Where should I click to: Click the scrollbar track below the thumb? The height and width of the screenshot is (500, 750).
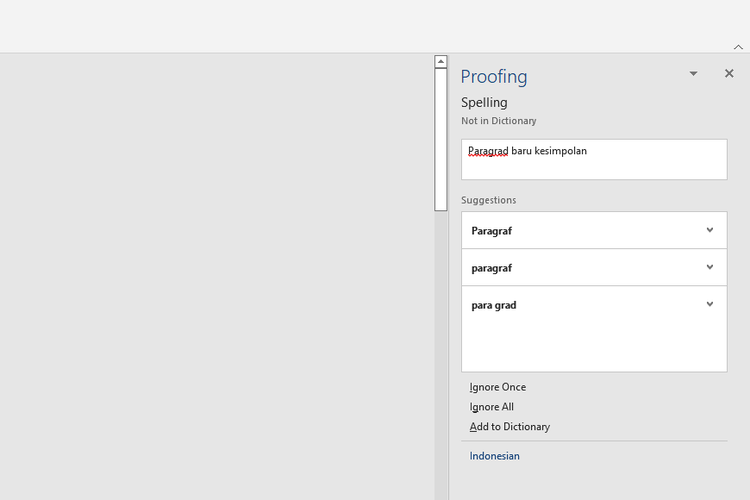441,354
